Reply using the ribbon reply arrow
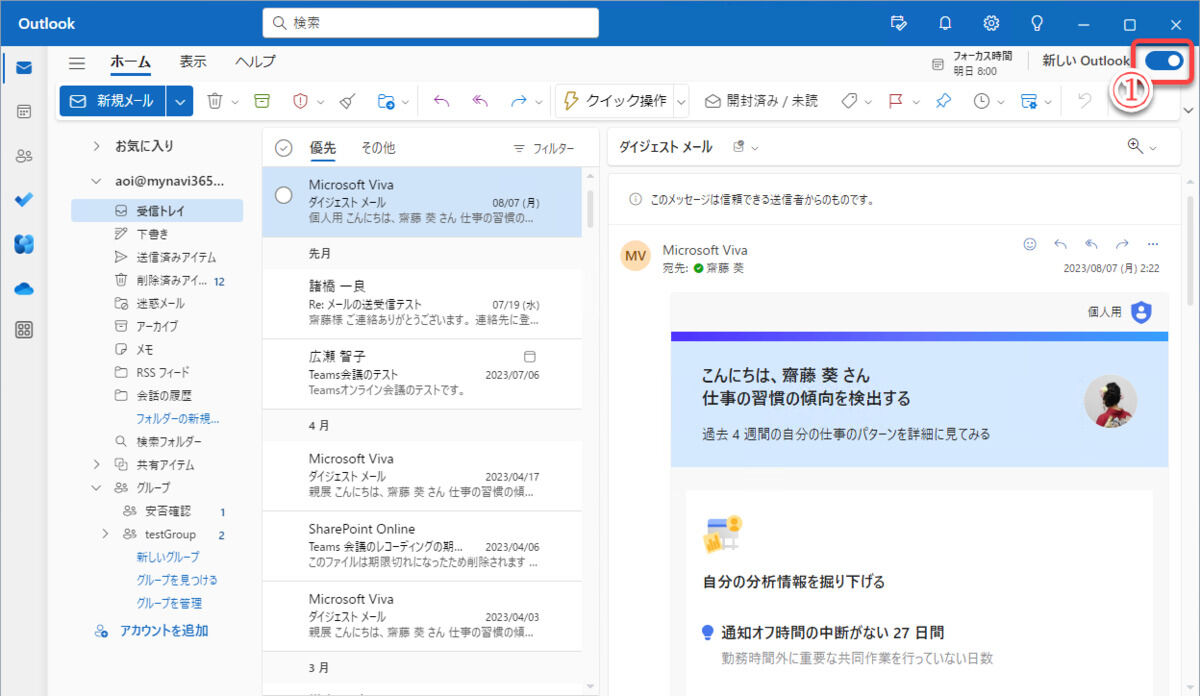The width and height of the screenshot is (1200, 696). coord(441,101)
